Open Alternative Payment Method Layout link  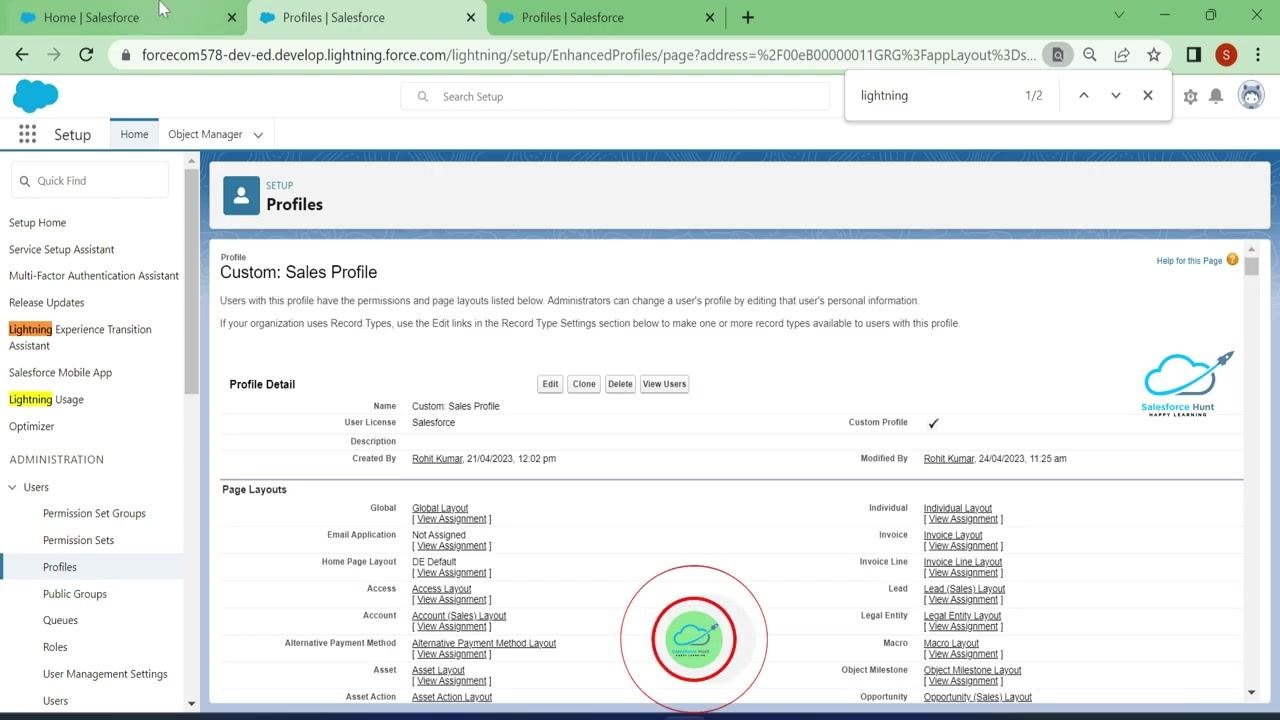(x=484, y=643)
